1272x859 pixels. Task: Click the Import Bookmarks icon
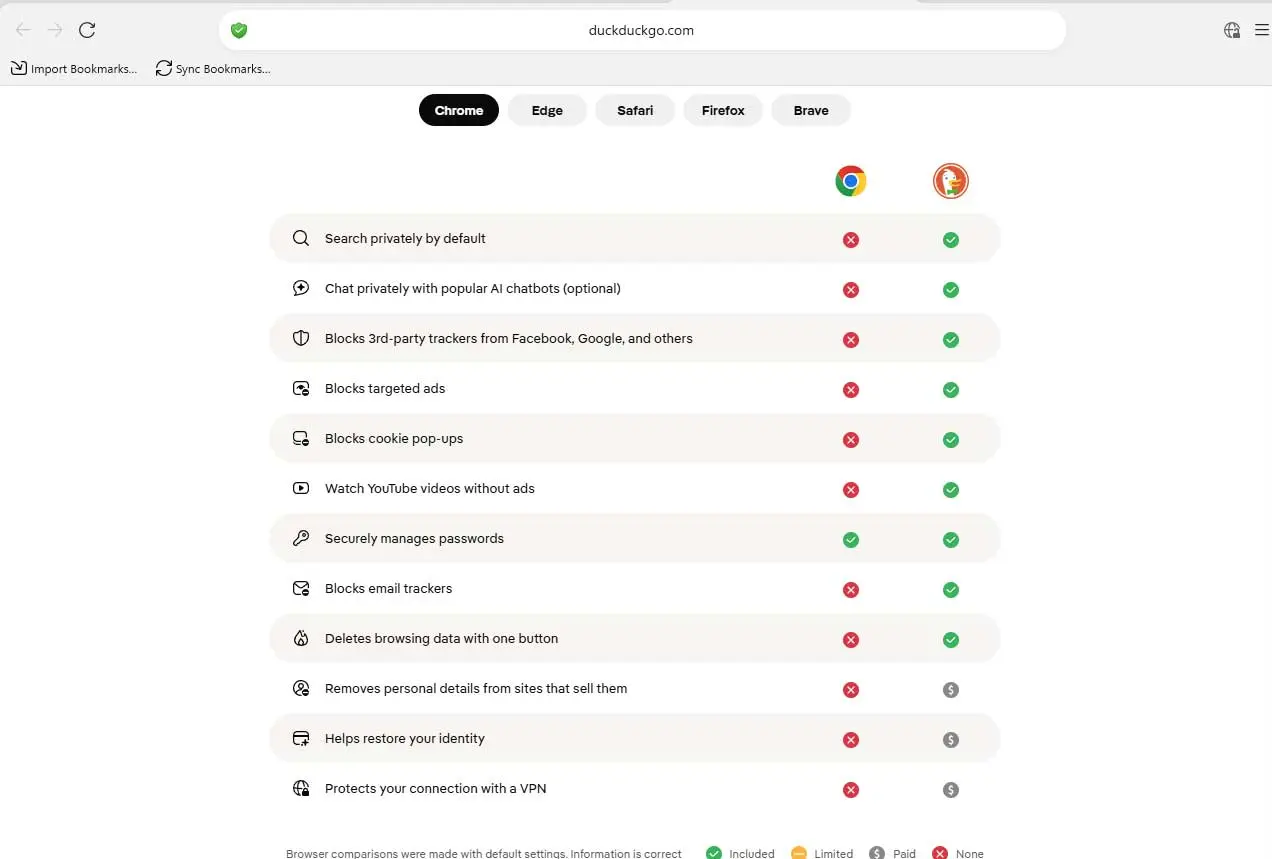click(x=19, y=68)
